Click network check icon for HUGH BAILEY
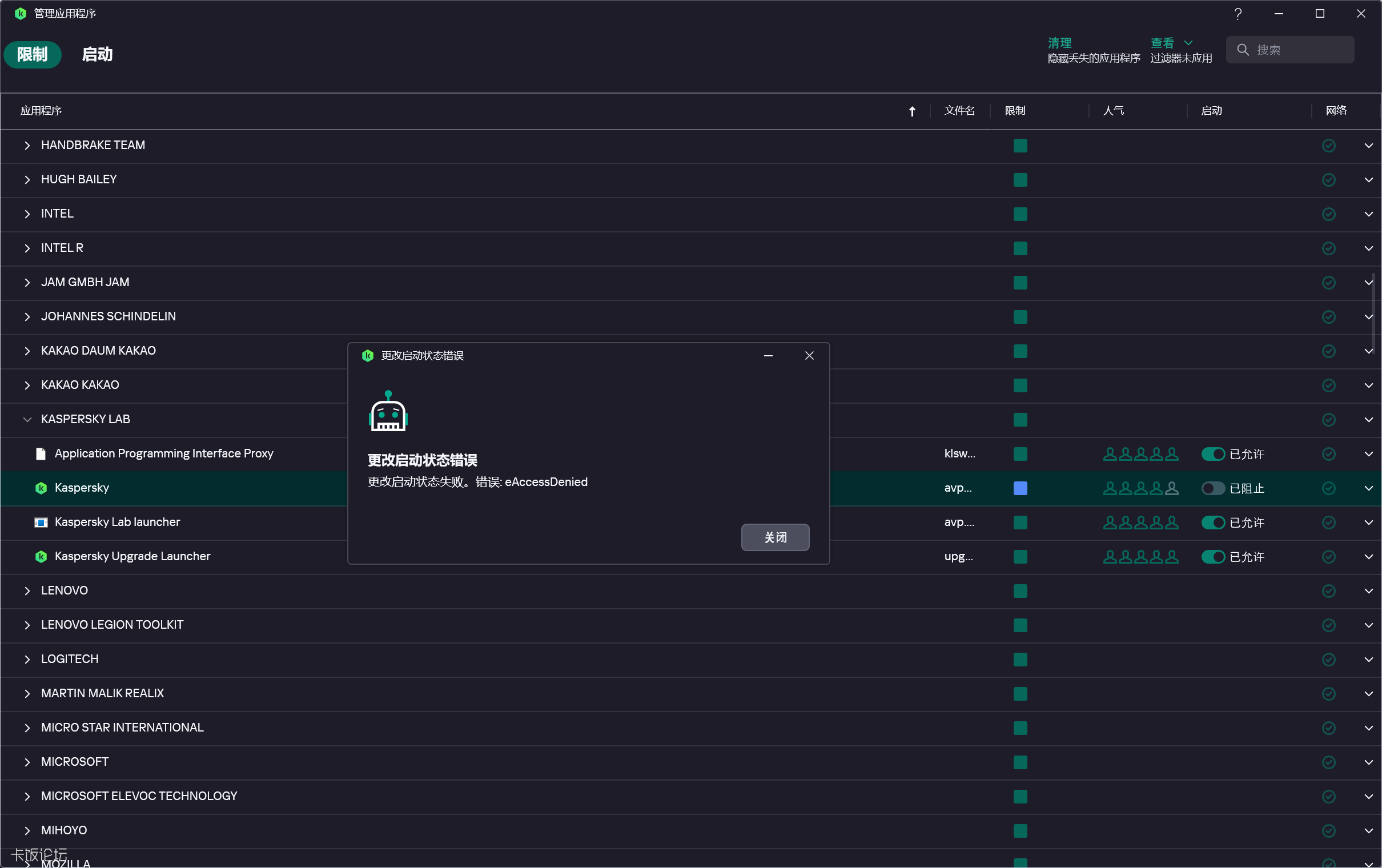 pos(1329,180)
